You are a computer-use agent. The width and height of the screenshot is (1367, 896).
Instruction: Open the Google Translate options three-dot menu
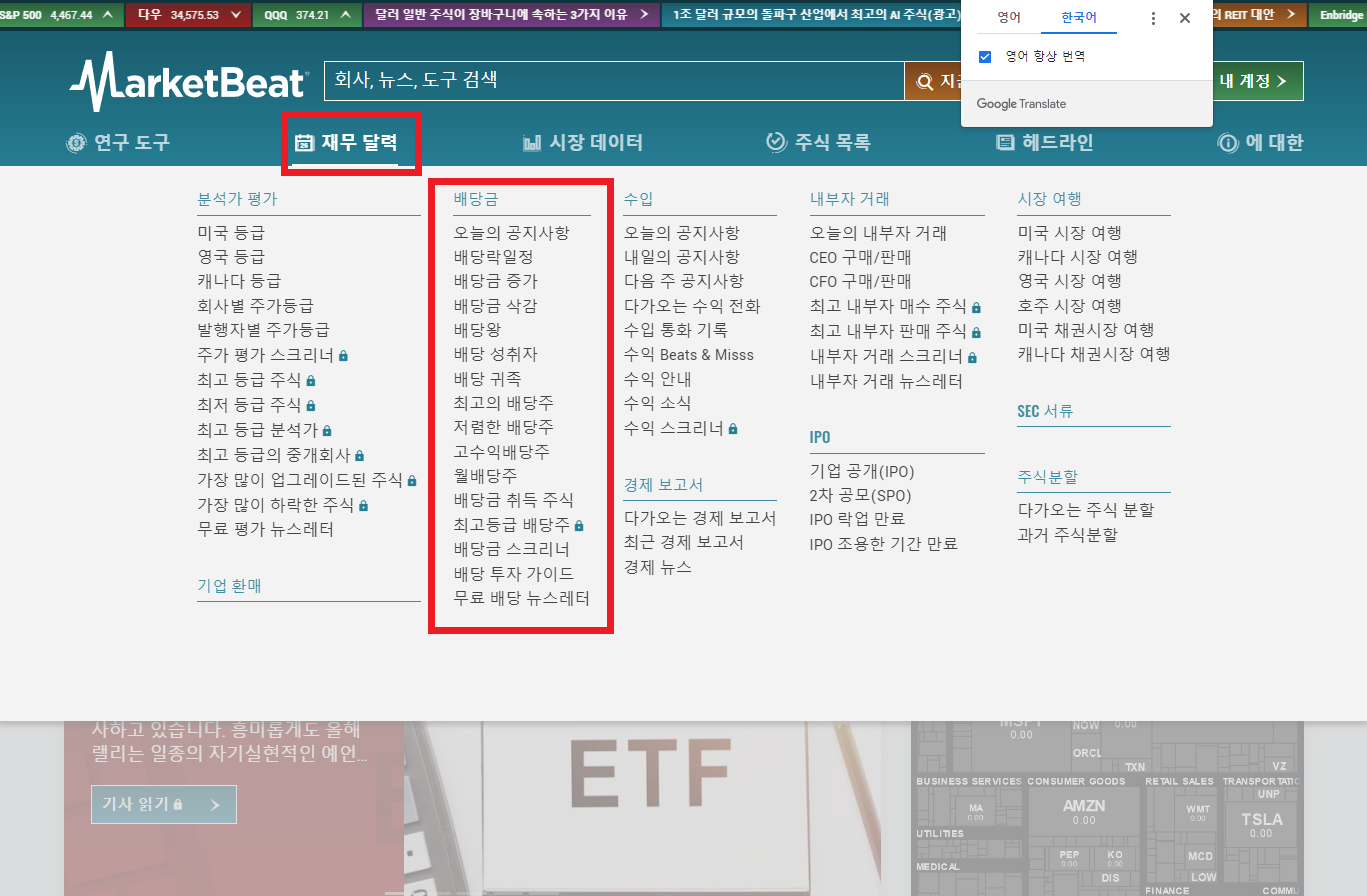click(x=1153, y=17)
